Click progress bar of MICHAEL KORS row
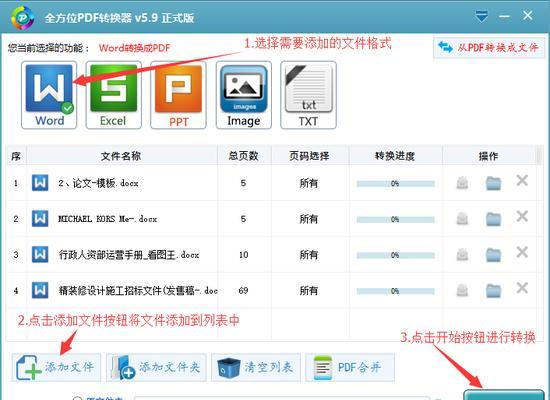Viewport: 550px width, 400px height. pos(395,220)
